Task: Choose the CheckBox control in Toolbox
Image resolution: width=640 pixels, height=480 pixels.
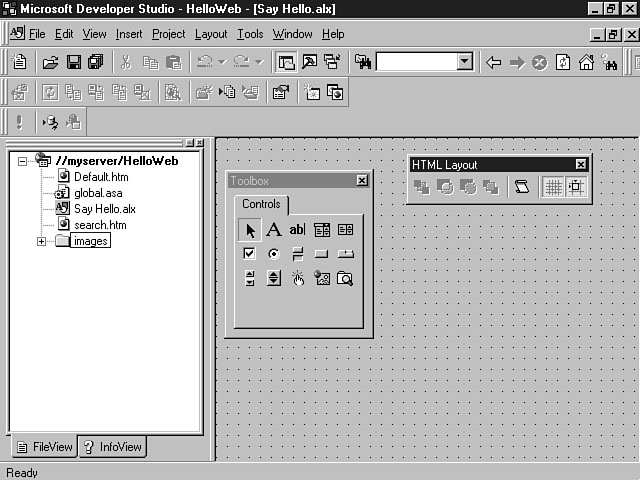Action: (250, 254)
